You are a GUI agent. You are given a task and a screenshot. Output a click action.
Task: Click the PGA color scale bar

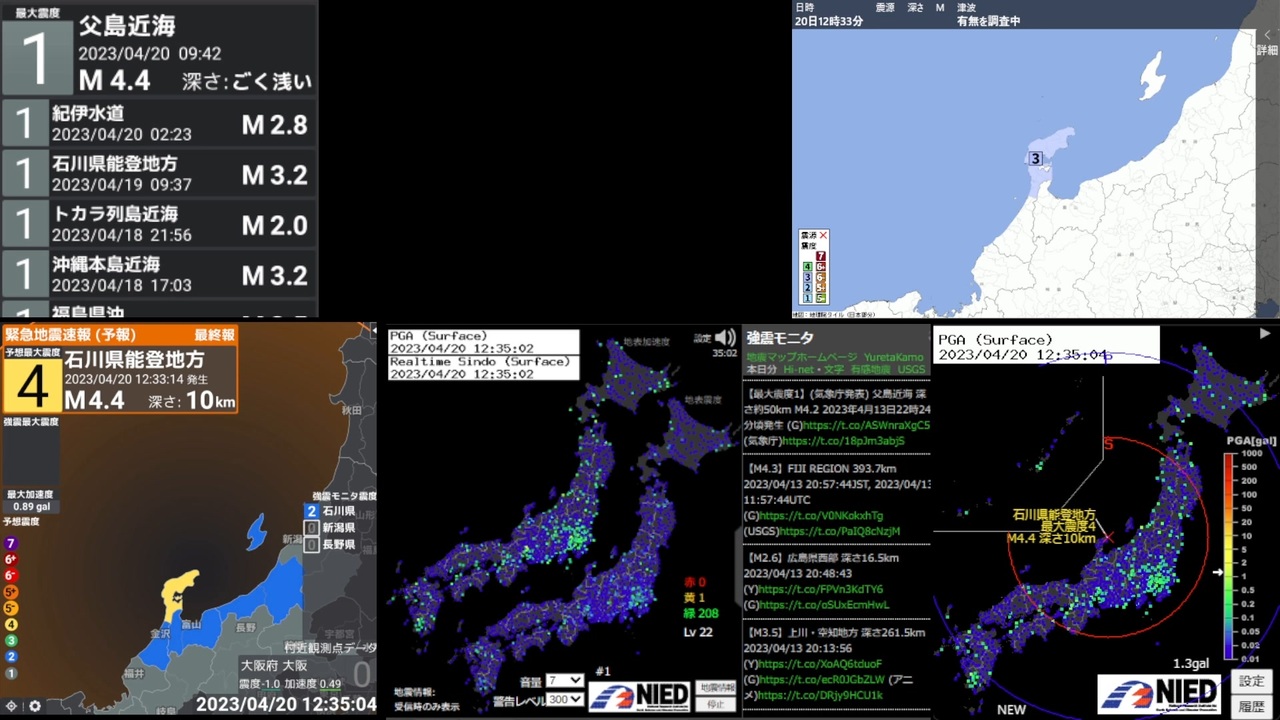point(1230,555)
